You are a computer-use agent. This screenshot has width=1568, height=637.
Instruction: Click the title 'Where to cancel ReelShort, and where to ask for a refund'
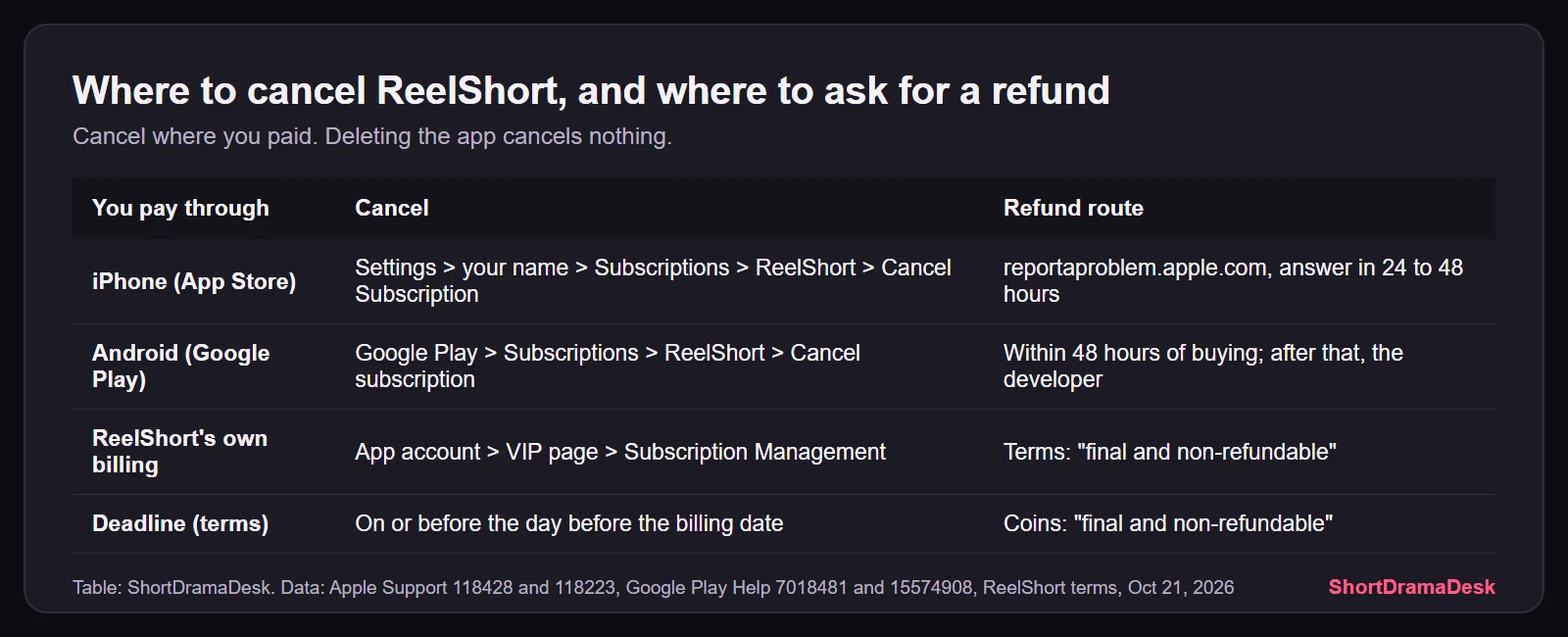point(591,91)
